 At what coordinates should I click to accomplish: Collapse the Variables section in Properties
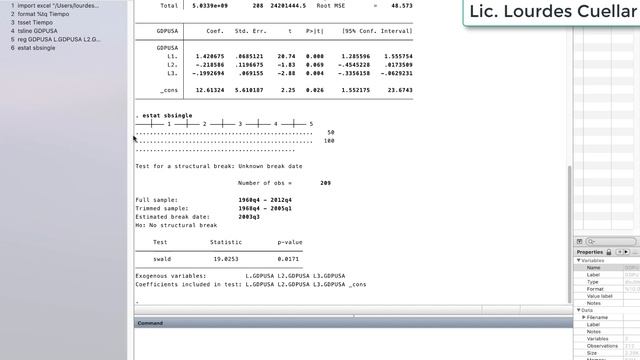578,260
